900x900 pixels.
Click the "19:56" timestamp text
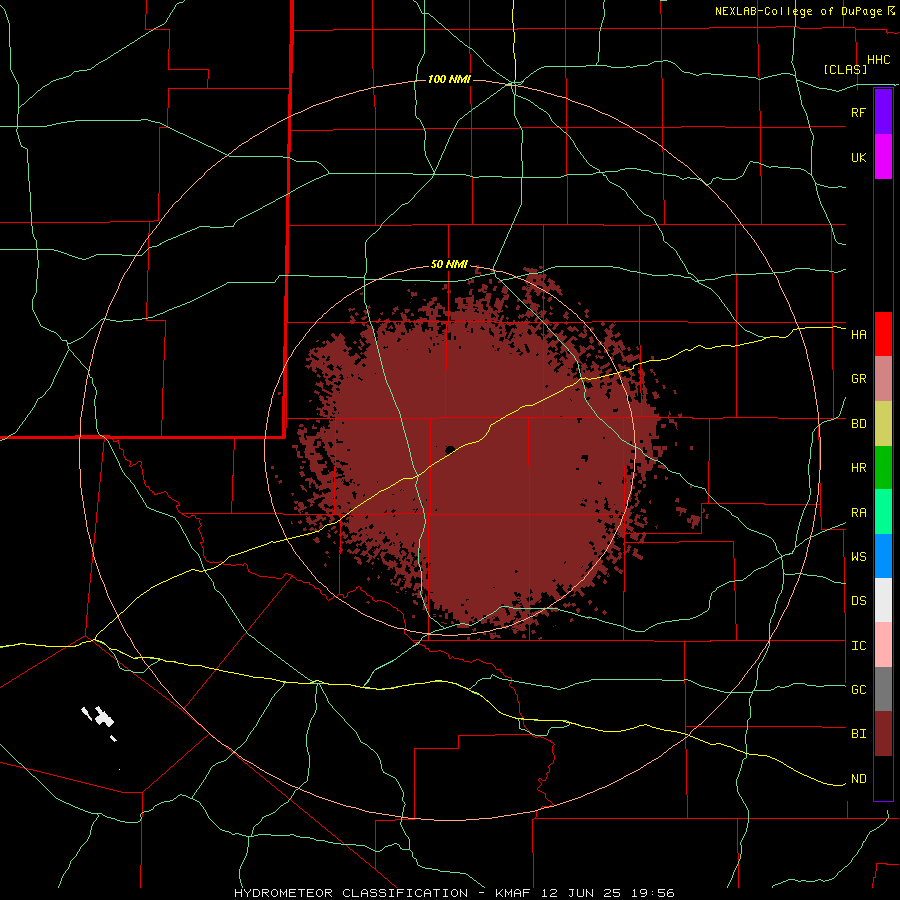coord(651,893)
